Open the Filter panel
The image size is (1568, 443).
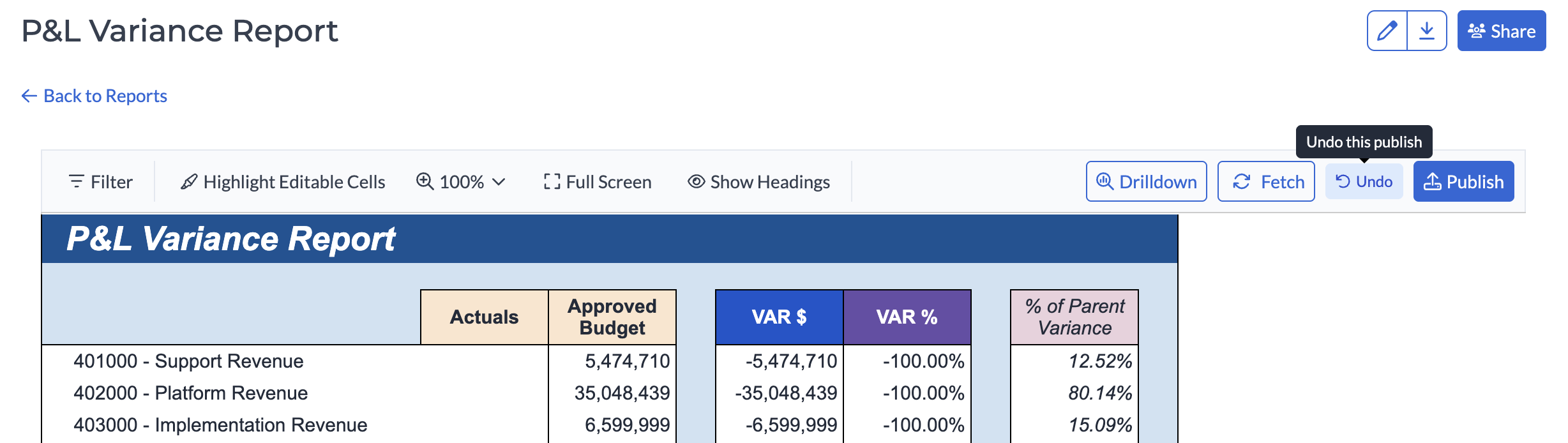[100, 182]
